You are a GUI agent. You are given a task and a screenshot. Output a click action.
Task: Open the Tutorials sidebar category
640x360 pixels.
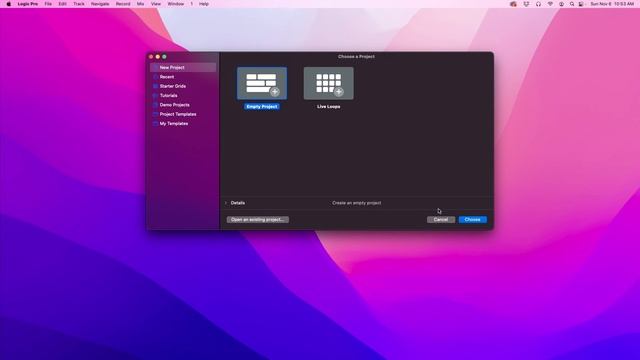[183, 96]
